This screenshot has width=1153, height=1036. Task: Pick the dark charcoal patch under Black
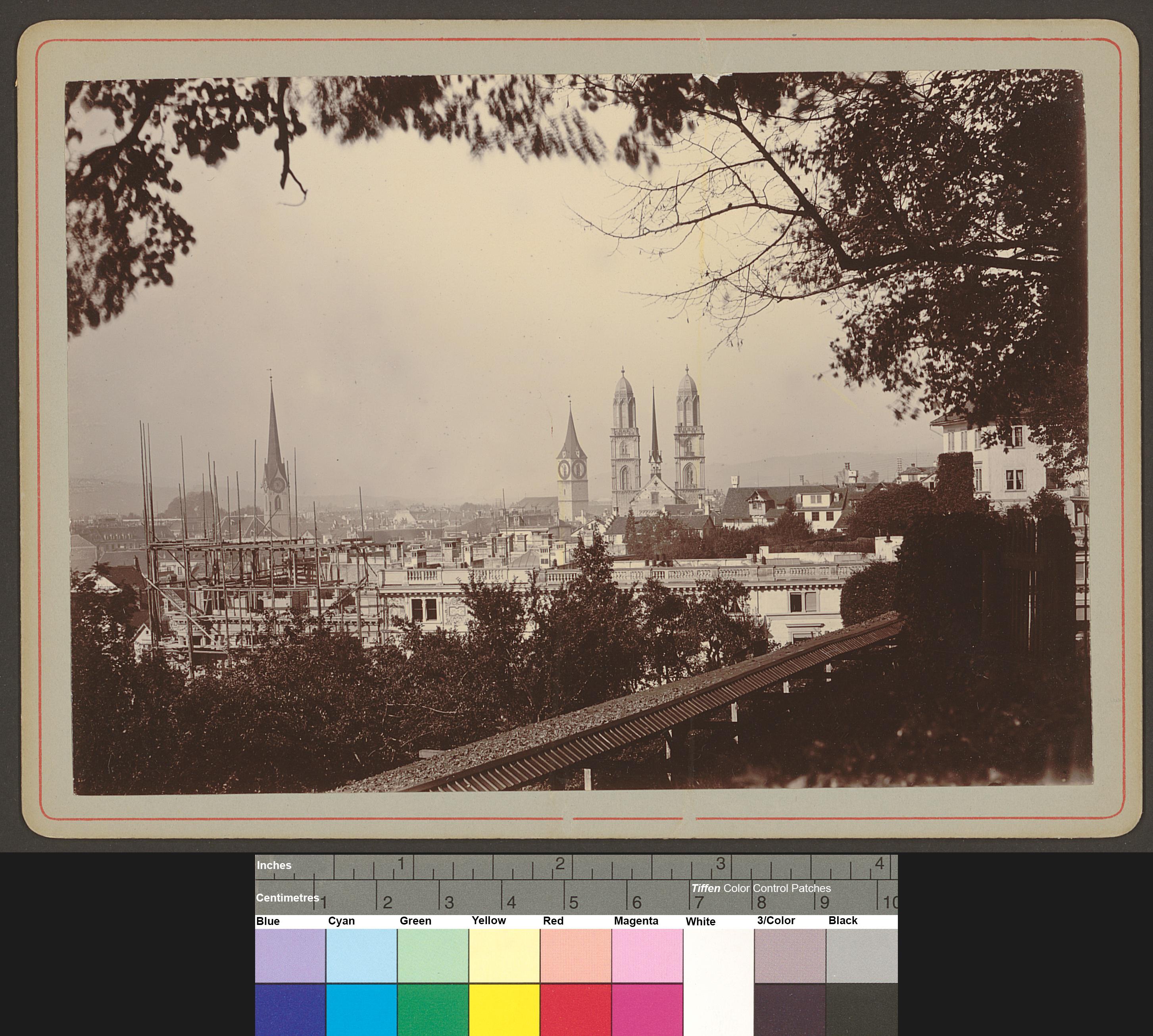(862, 1010)
